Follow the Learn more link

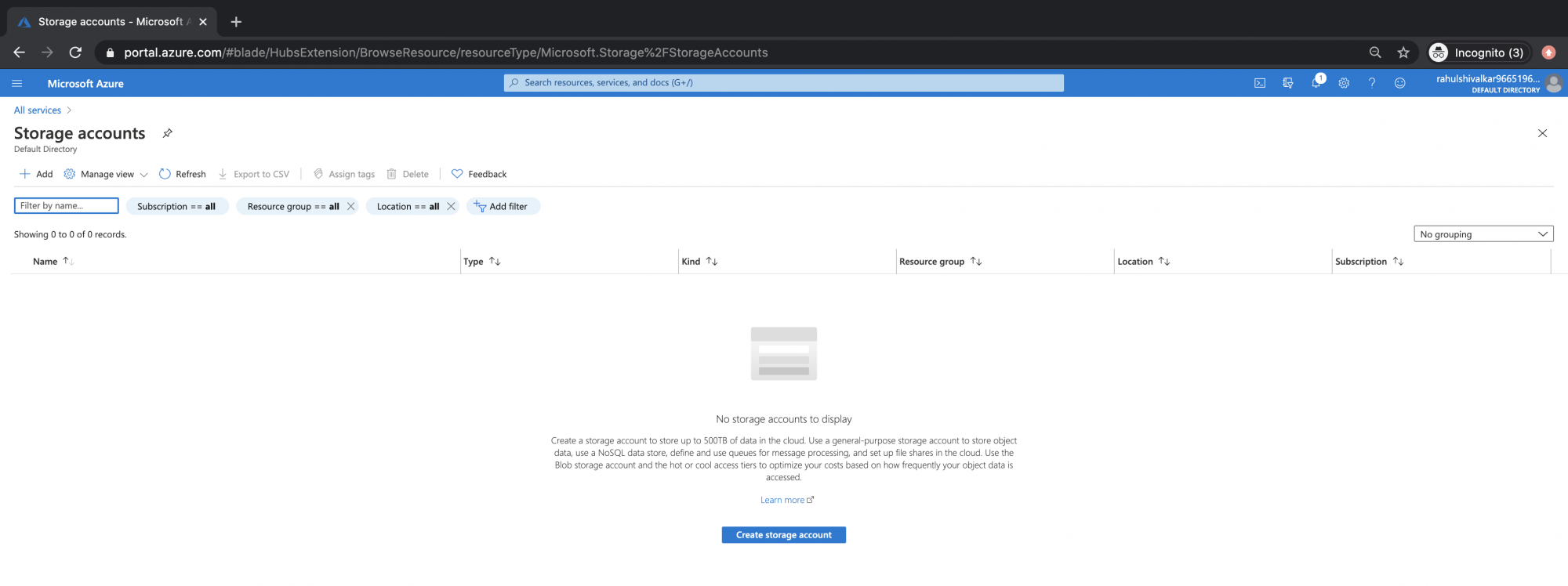(786, 500)
